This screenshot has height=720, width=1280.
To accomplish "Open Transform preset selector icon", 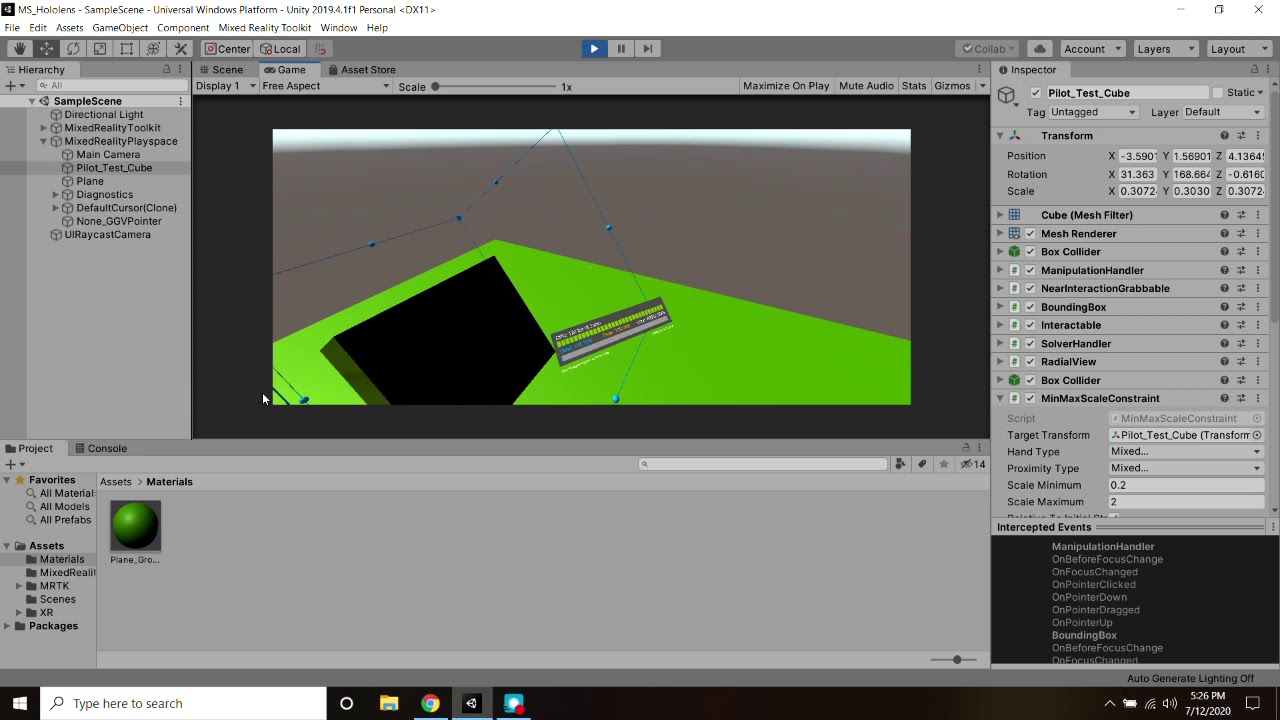I will tap(1241, 136).
